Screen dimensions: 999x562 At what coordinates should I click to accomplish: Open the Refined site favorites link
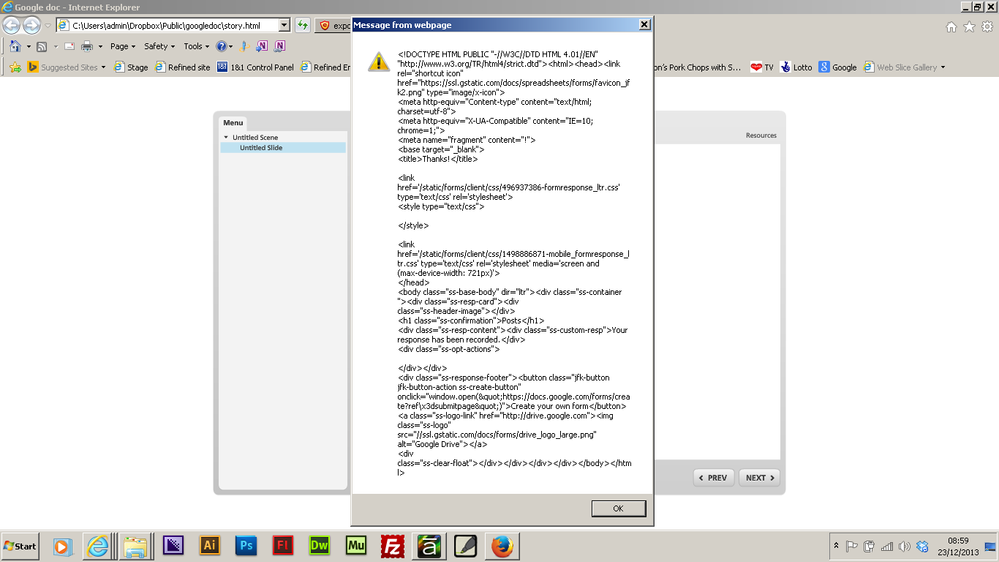click(182, 67)
